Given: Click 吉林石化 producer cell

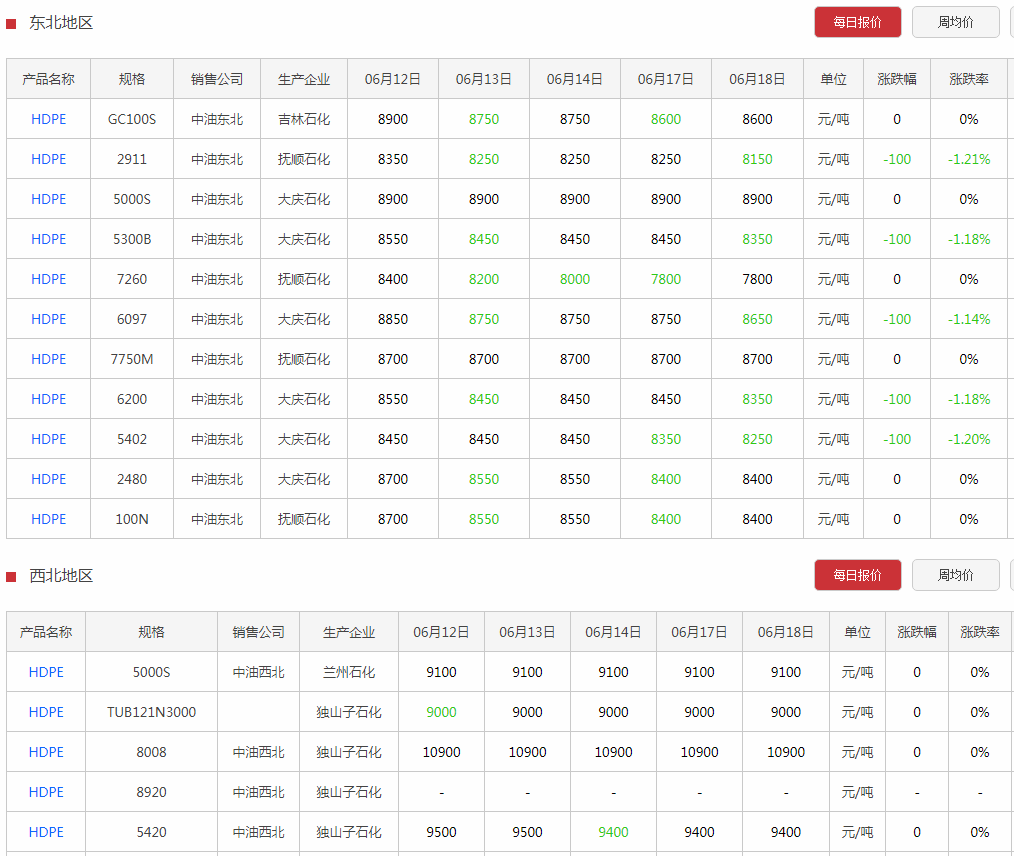Looking at the screenshot, I should pyautogui.click(x=304, y=119).
